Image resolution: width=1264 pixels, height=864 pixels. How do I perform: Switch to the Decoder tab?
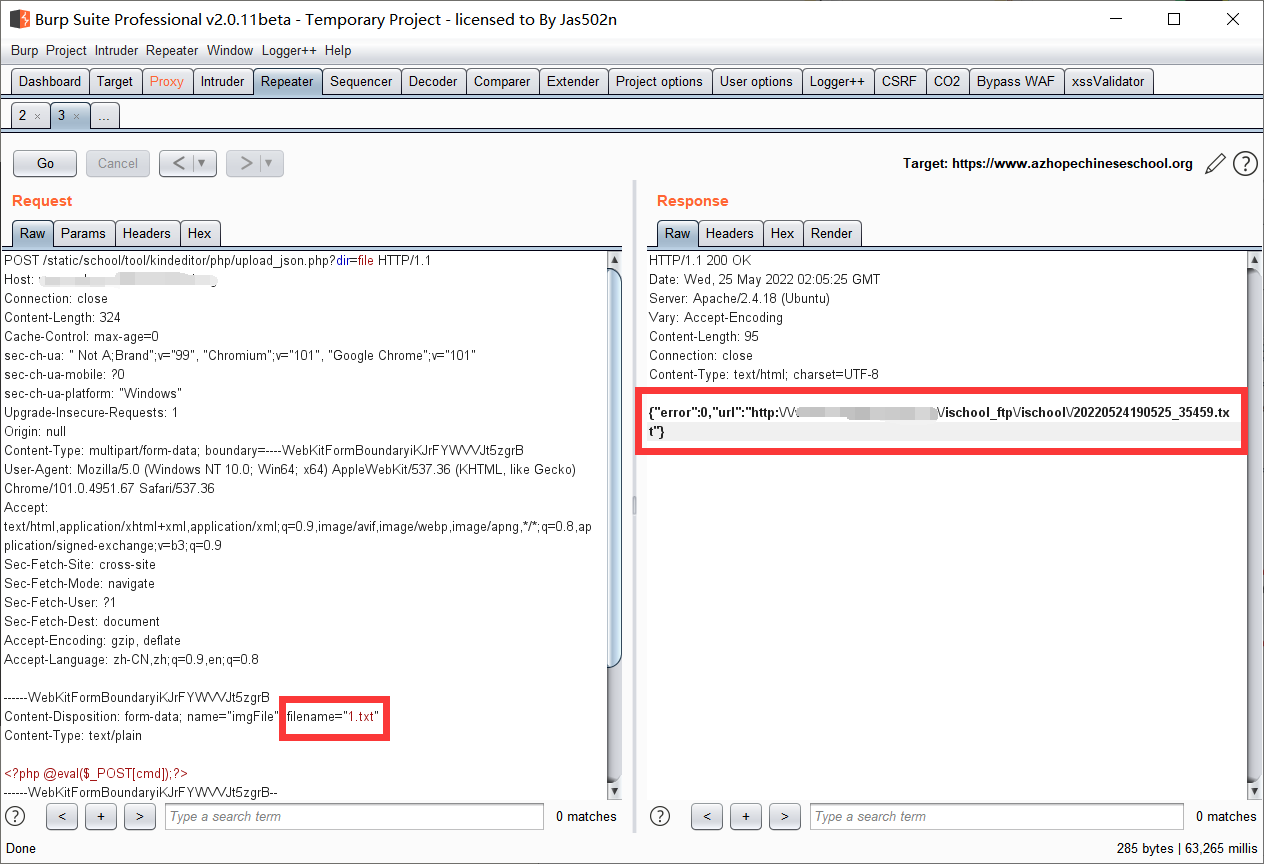(x=433, y=82)
